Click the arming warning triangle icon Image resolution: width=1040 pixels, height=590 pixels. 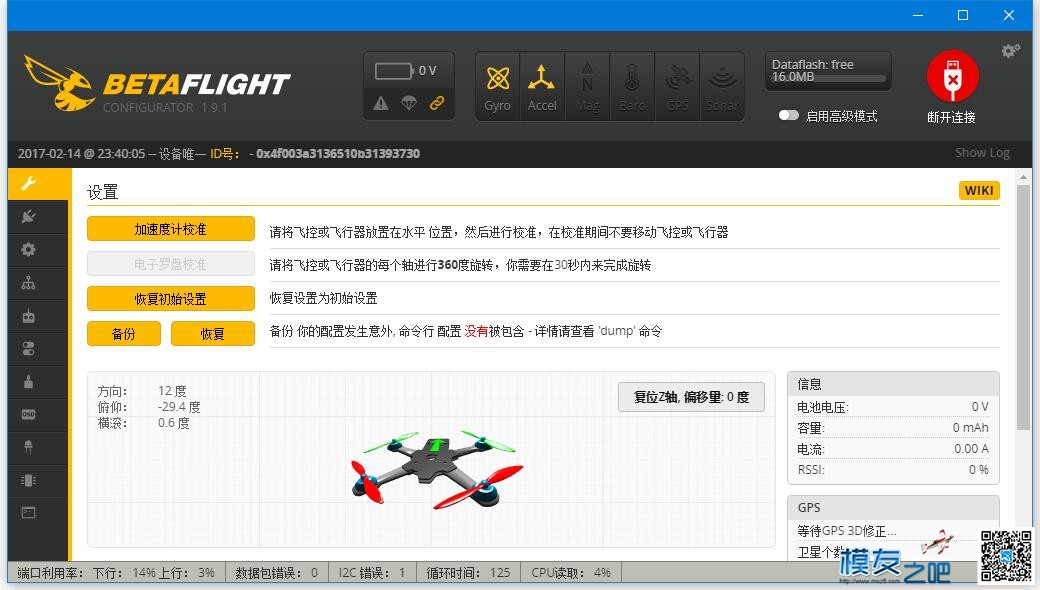pyautogui.click(x=381, y=103)
